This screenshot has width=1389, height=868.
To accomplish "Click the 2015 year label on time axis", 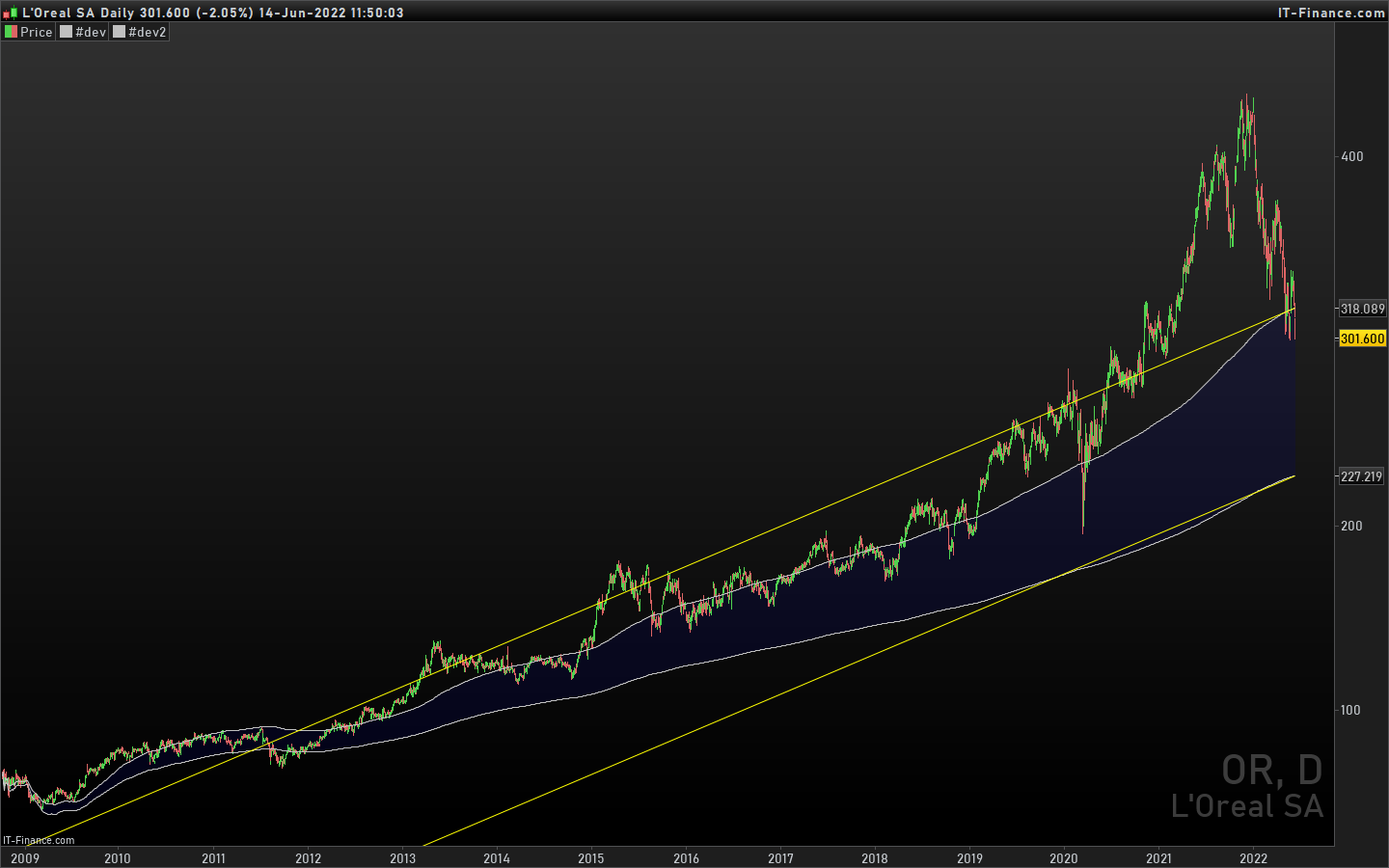I will tap(591, 858).
